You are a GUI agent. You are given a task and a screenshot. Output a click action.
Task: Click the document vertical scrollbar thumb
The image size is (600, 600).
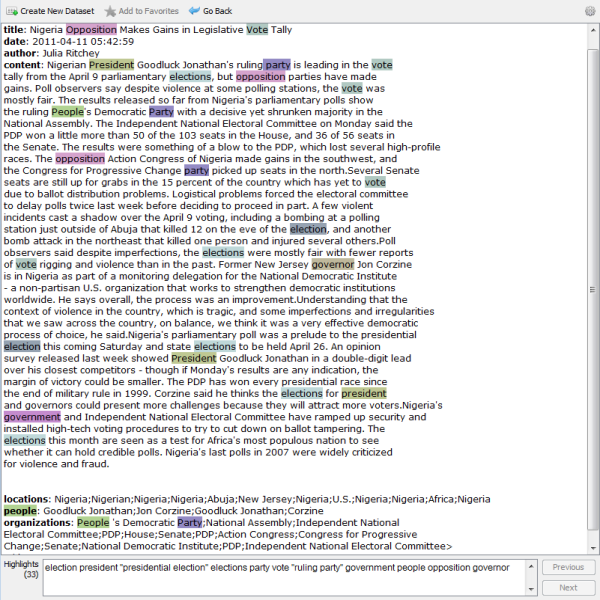point(593,290)
